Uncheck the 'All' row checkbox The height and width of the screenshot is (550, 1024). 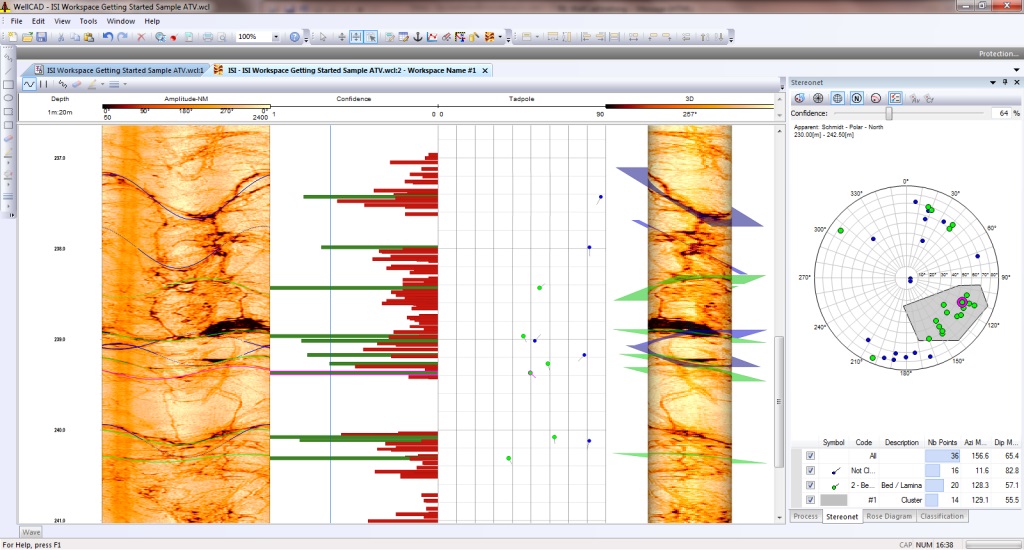tap(811, 456)
